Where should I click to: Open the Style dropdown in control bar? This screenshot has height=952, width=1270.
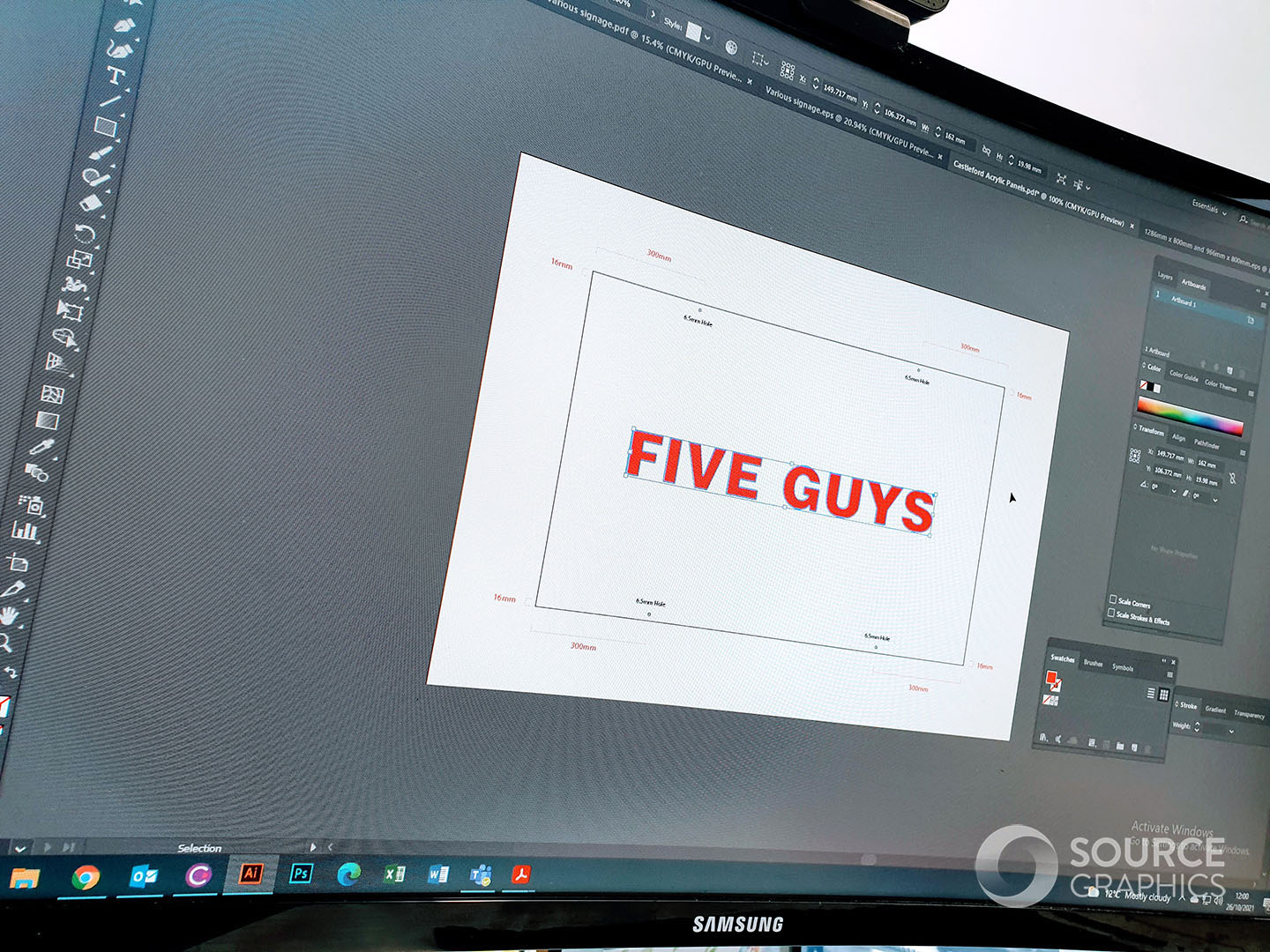click(707, 37)
